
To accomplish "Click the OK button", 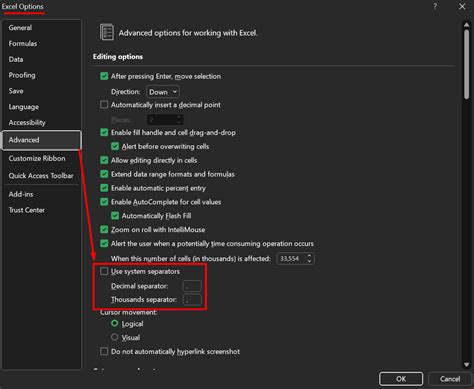I will click(401, 379).
